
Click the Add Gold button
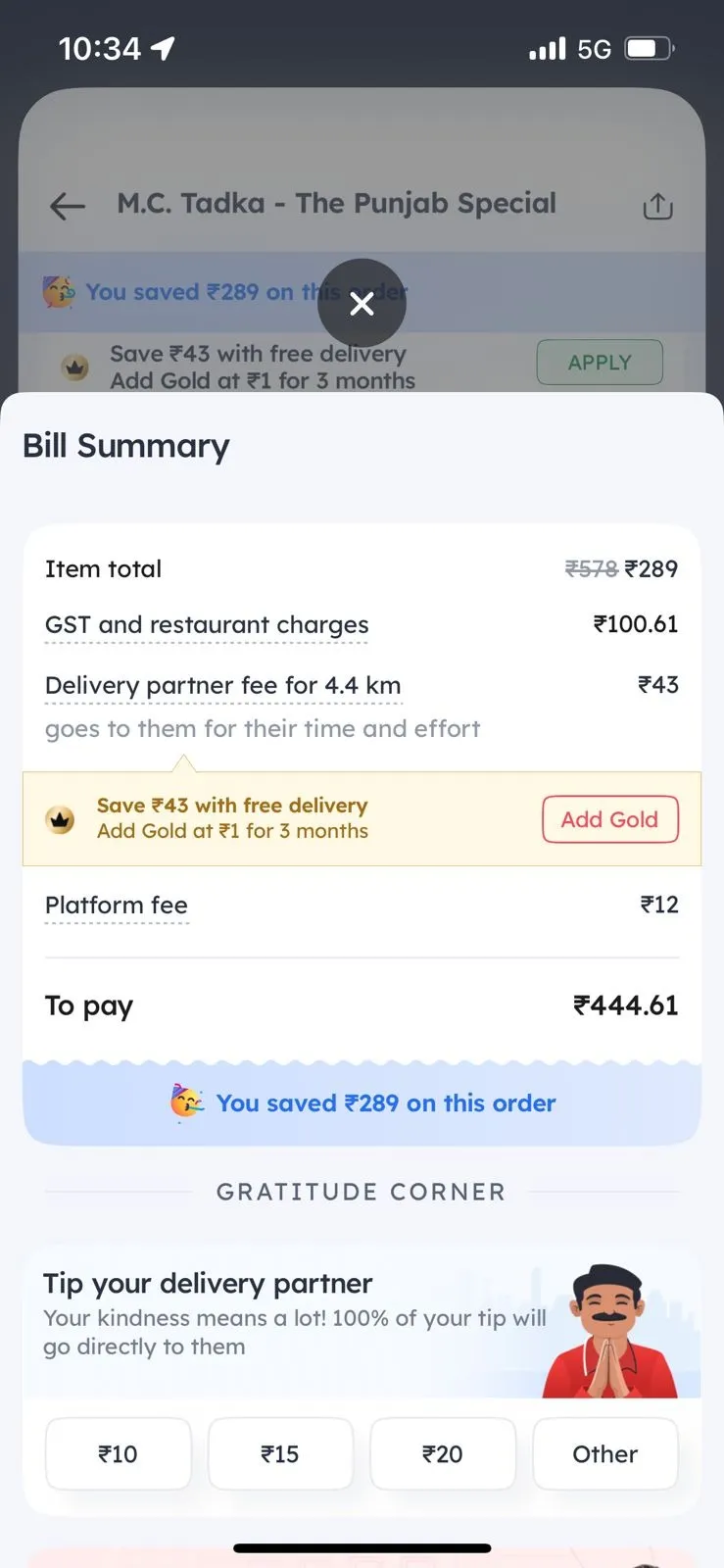[x=610, y=819]
